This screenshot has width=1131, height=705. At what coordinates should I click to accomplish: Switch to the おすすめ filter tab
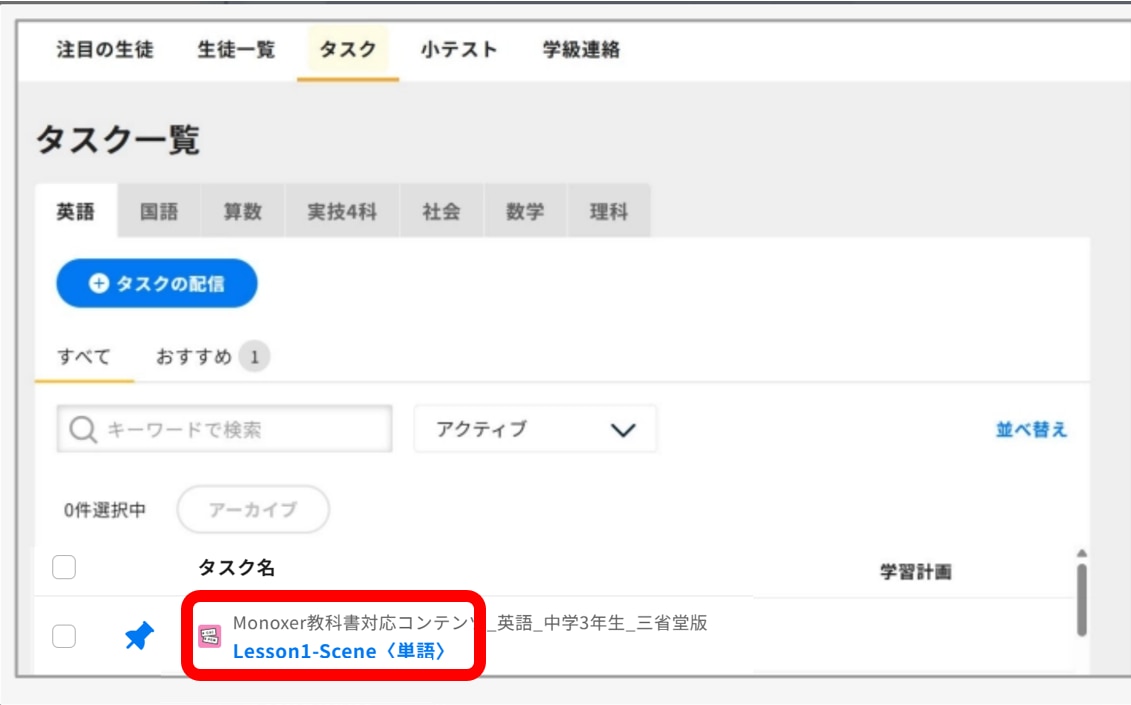tap(193, 356)
